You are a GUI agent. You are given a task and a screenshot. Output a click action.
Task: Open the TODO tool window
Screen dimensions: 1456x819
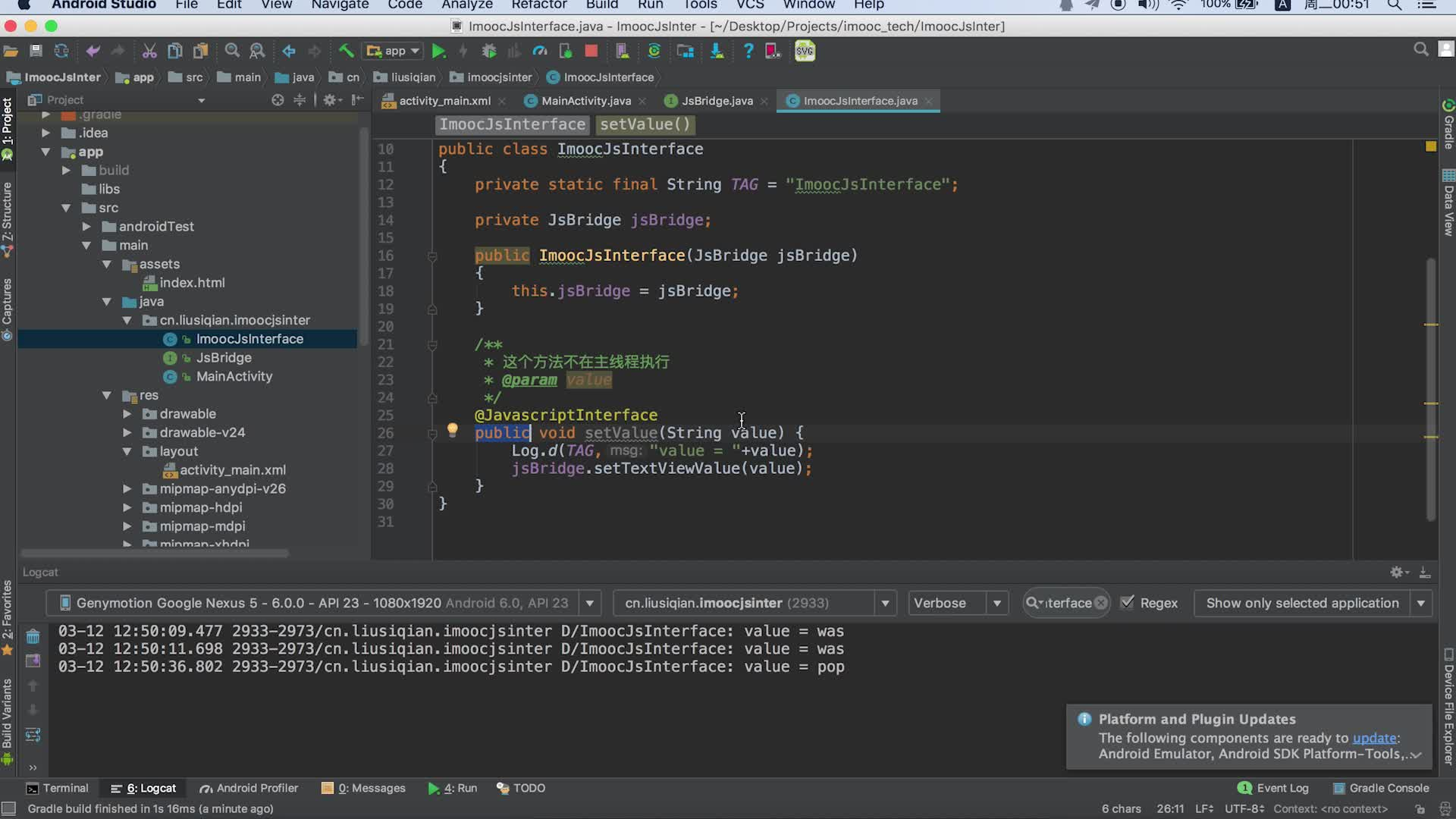coord(521,789)
